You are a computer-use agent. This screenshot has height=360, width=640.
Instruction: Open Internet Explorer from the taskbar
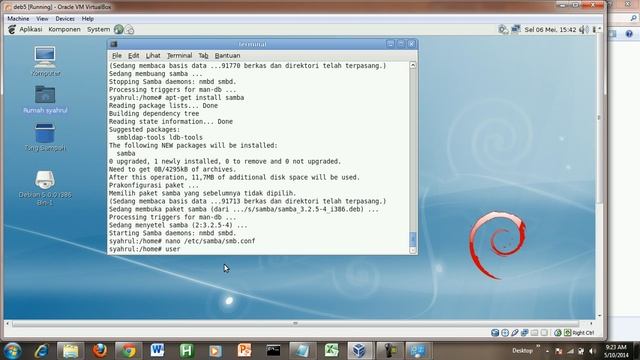pos(41,351)
